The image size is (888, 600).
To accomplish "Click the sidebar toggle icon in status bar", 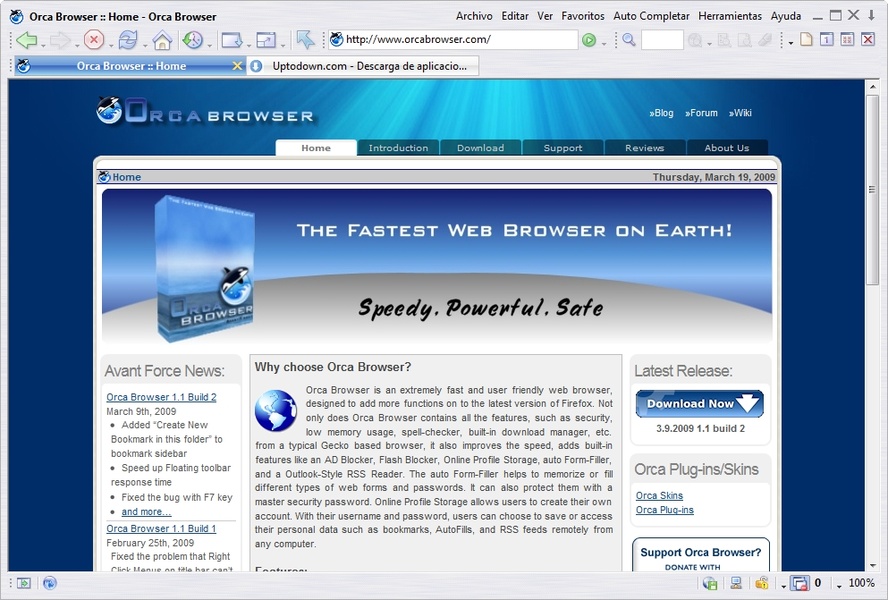I will pos(24,583).
